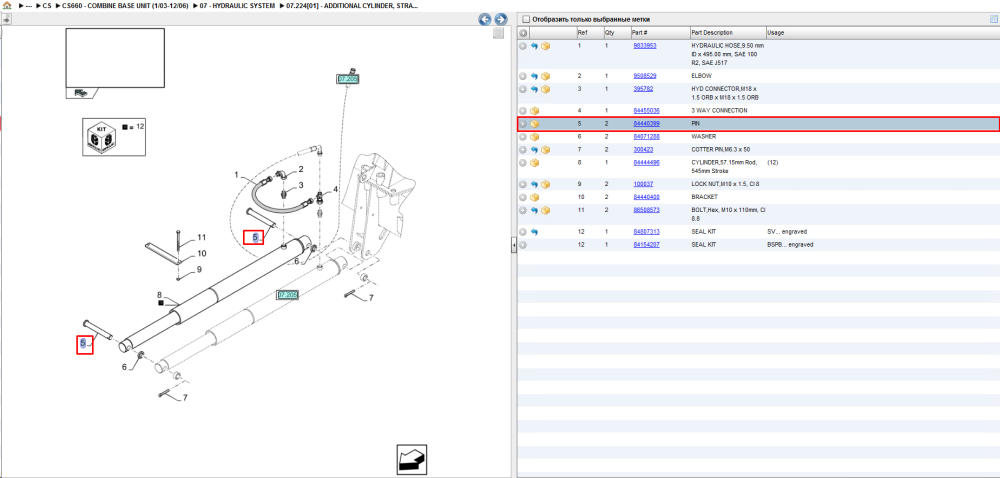Image resolution: width=1000 pixels, height=478 pixels.
Task: Click the blue arrow in HYDRAULIC HOSE row
Action: coord(534,47)
